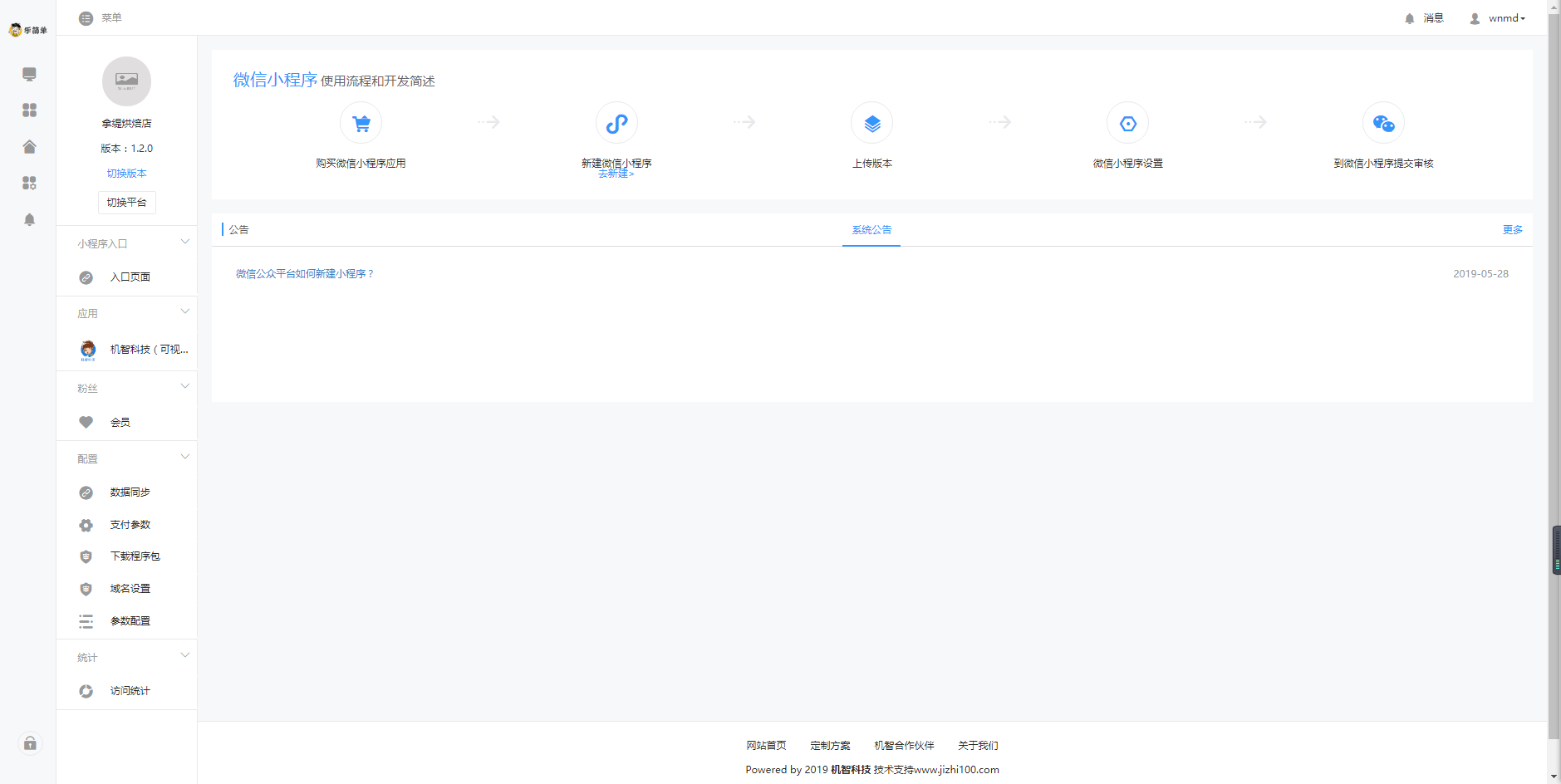Screen dimensions: 1561x784
Task: Open the wnmd user dropdown
Action: coord(1506,18)
